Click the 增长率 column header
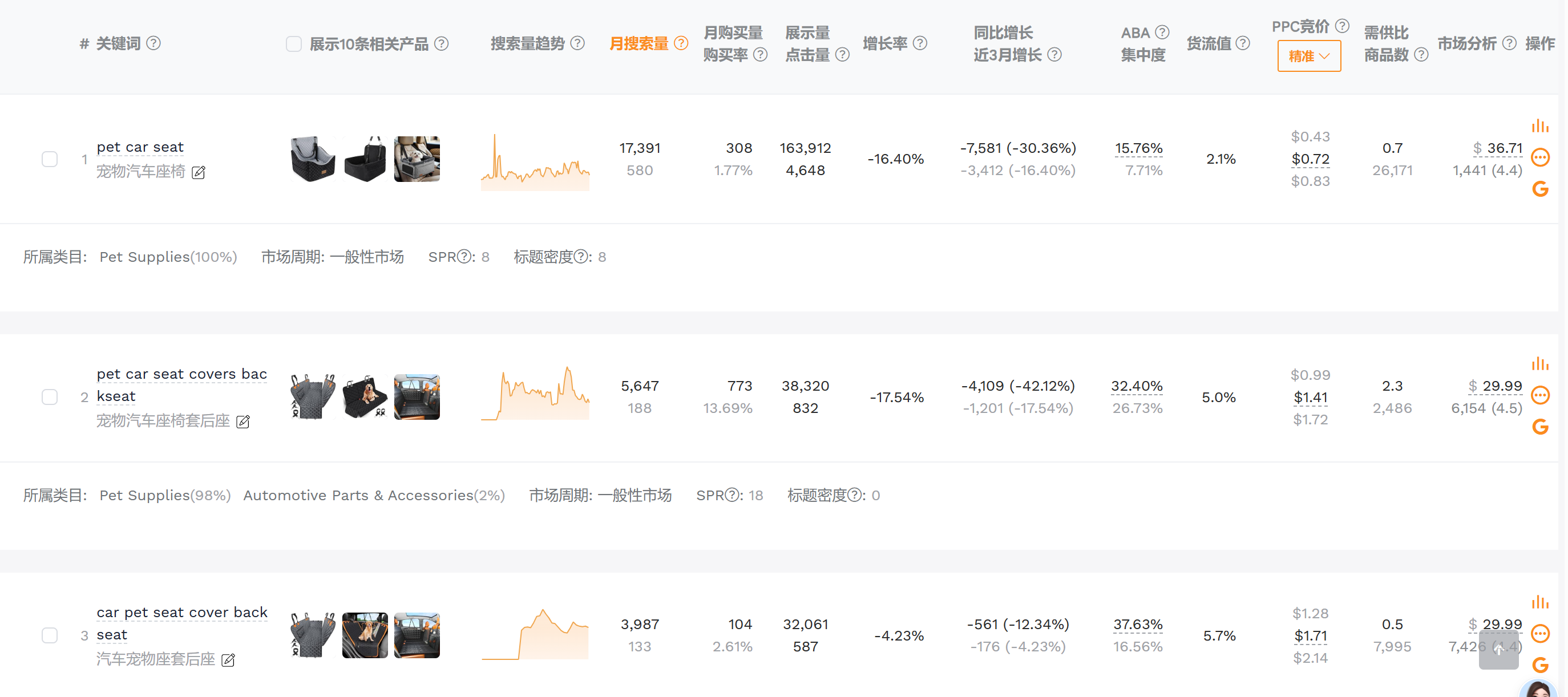The width and height of the screenshot is (1568, 697). tap(884, 44)
